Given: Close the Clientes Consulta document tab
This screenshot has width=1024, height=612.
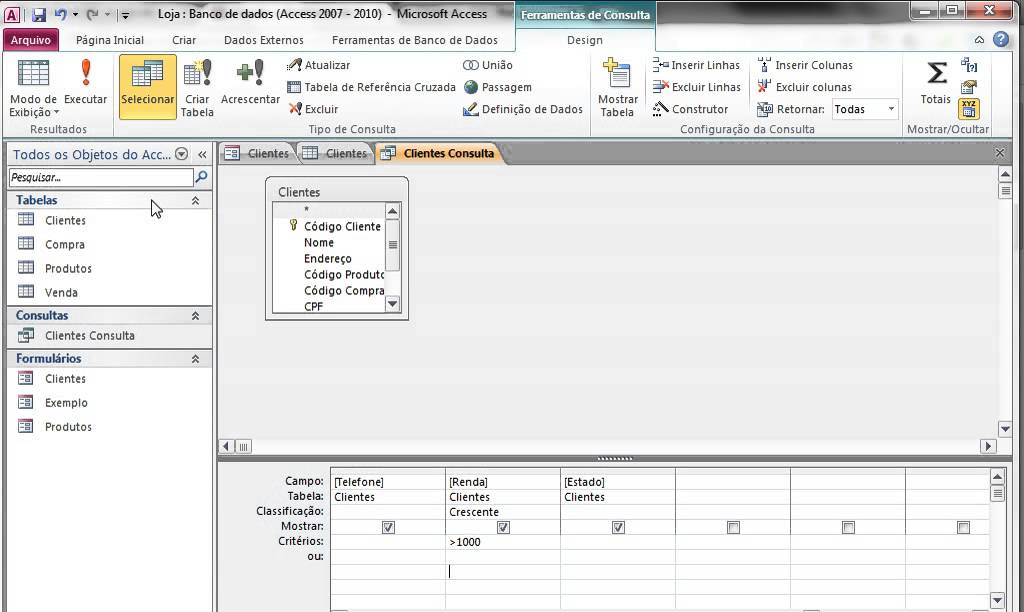Looking at the screenshot, I should [x=1000, y=153].
